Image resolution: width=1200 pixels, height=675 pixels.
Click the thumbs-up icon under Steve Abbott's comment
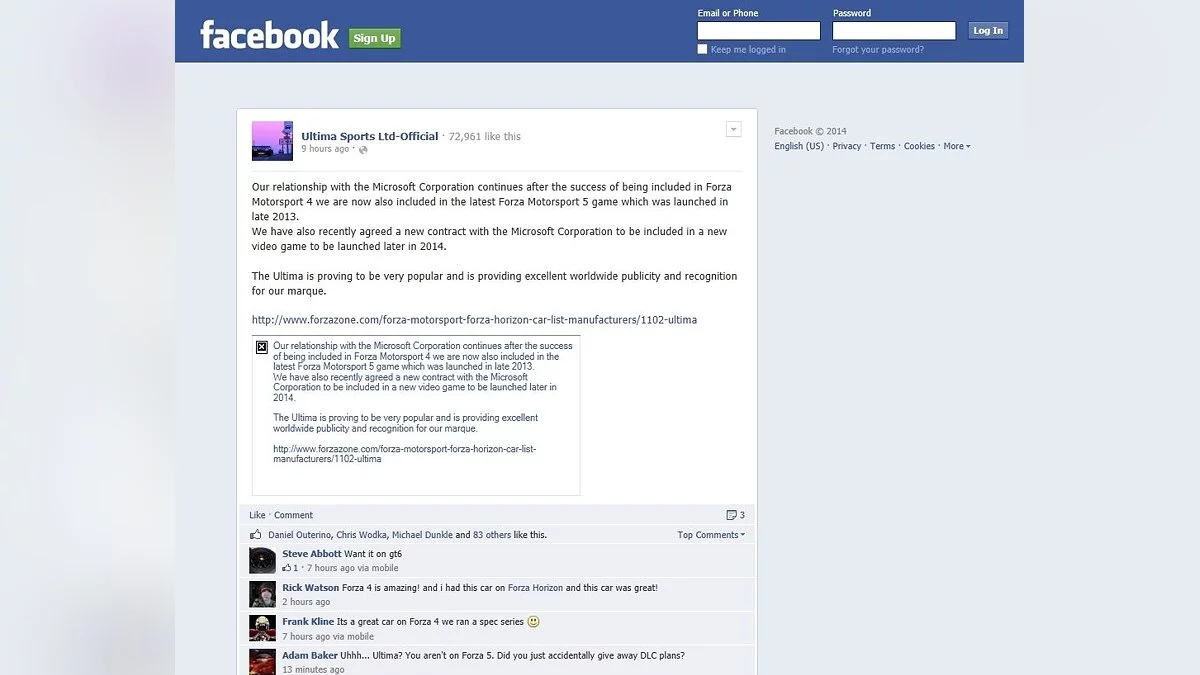point(287,568)
